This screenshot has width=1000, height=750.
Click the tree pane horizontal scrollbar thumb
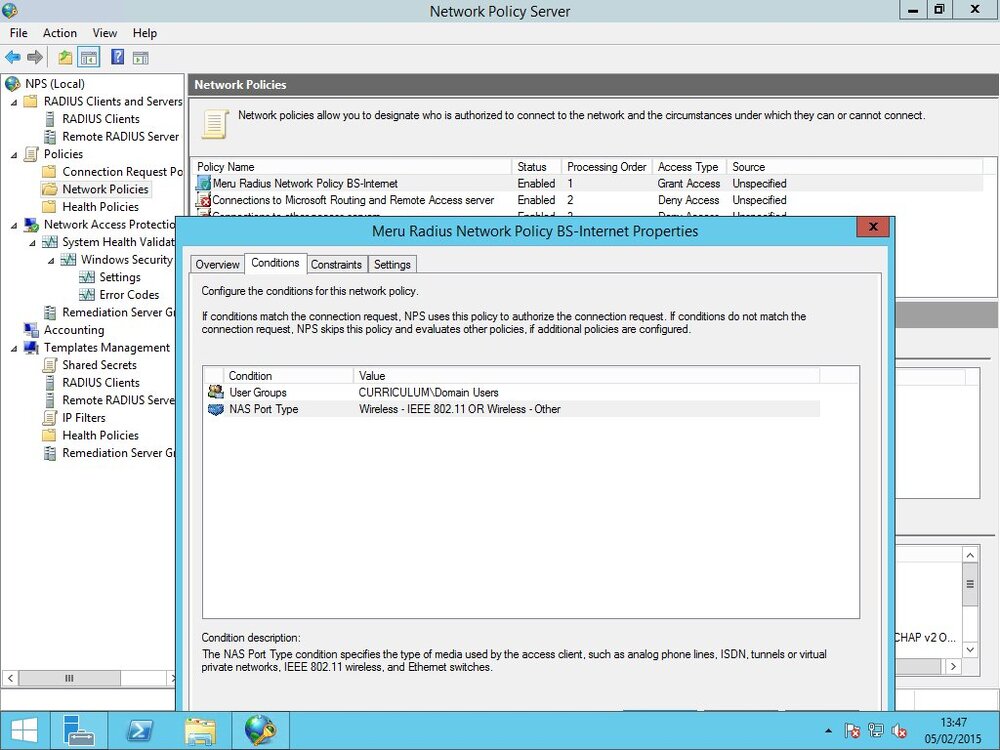69,678
